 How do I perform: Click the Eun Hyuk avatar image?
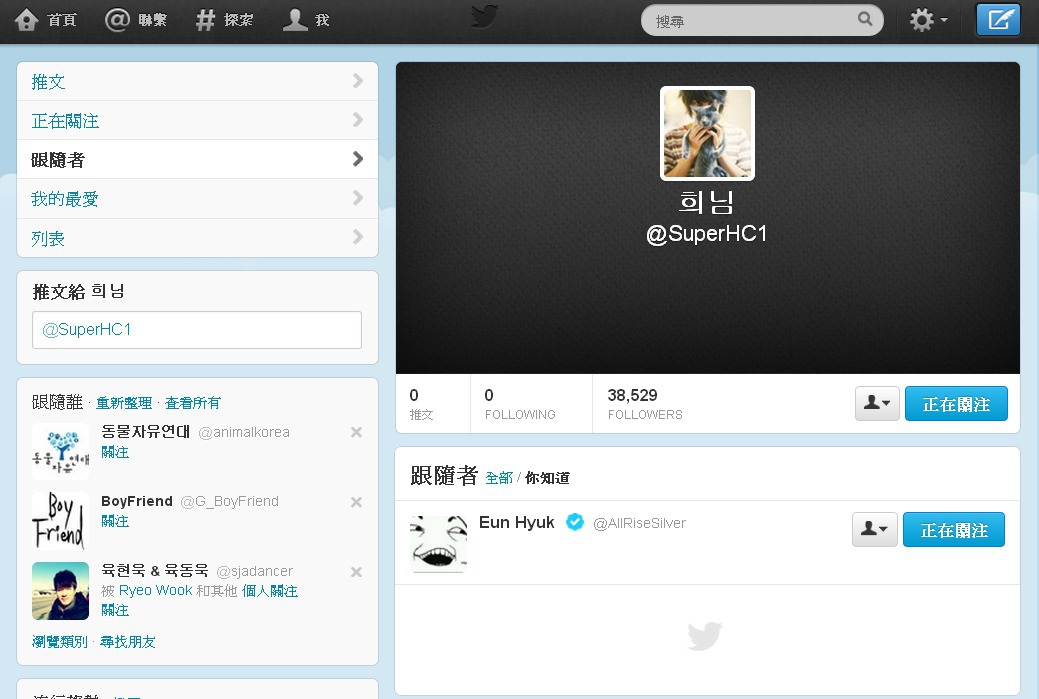point(439,543)
